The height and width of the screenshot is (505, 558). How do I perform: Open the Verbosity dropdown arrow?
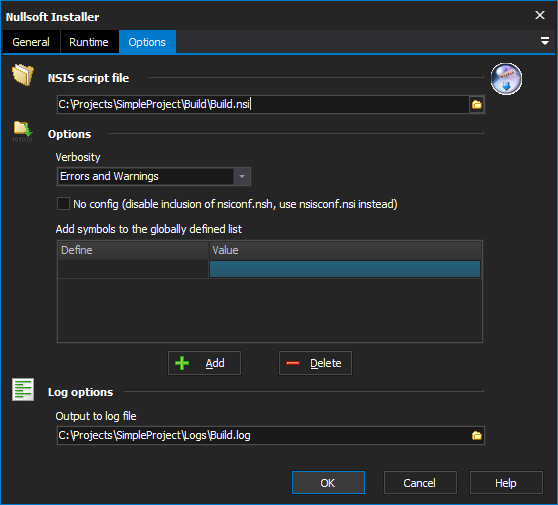point(242,176)
